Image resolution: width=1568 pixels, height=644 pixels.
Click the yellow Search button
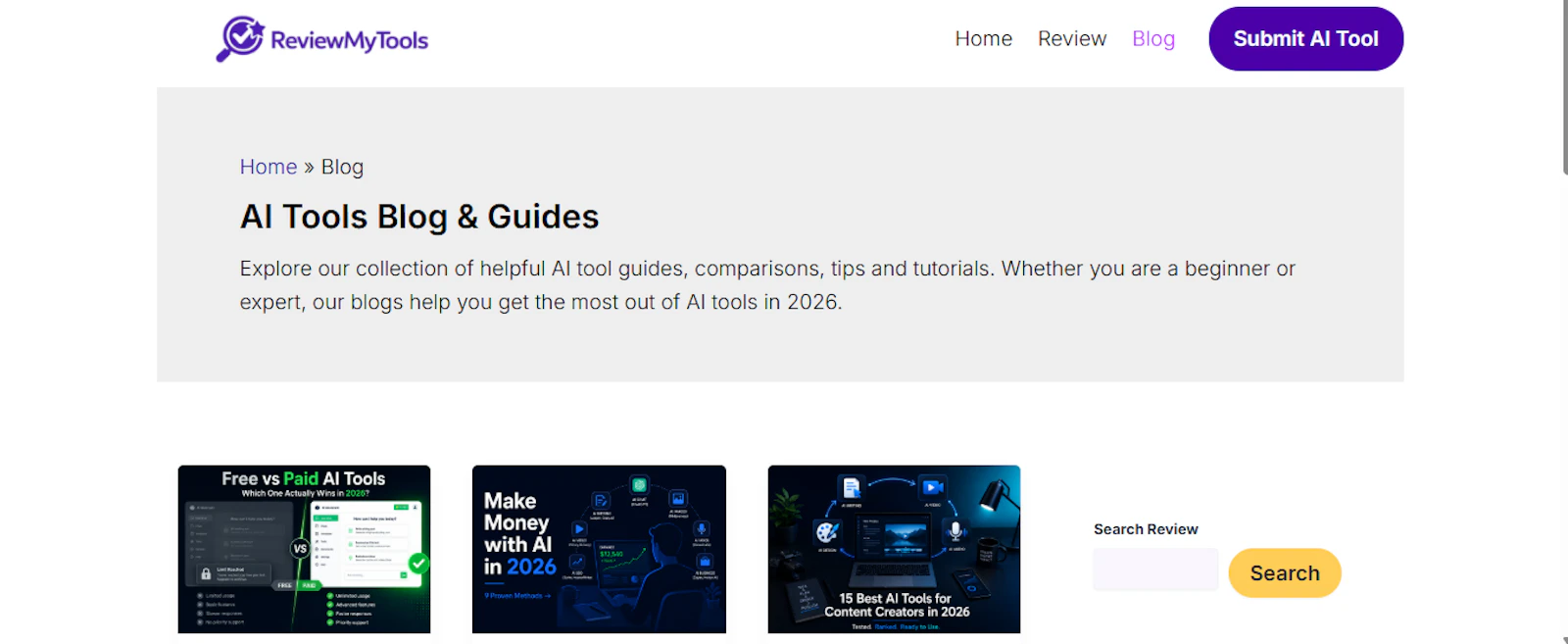click(x=1285, y=573)
